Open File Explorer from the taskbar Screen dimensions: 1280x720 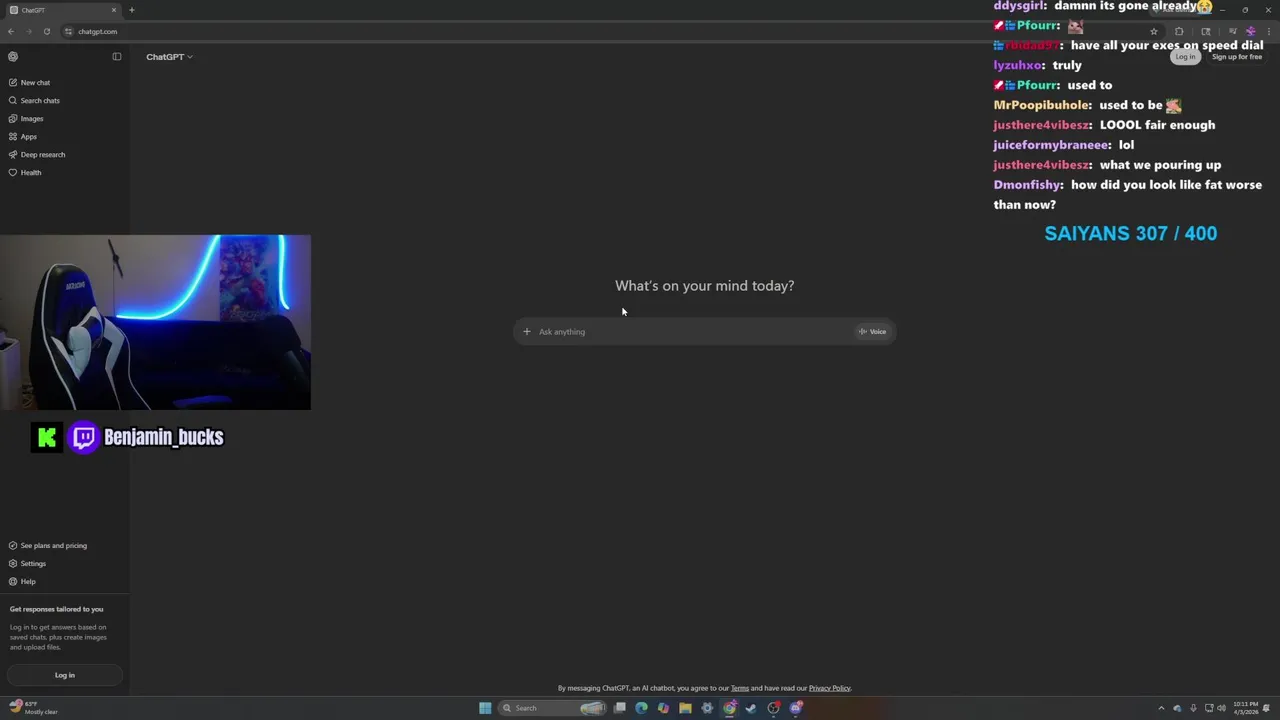[x=685, y=708]
